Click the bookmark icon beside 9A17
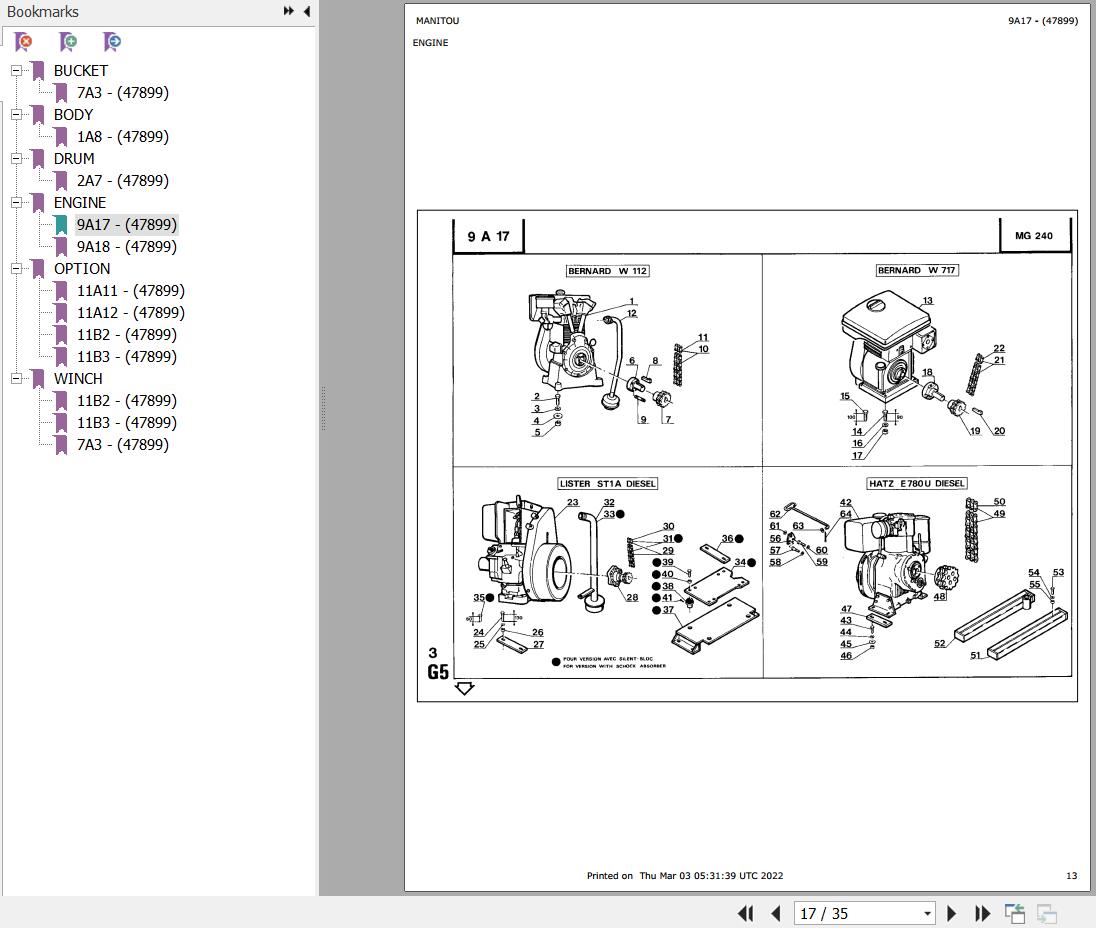The height and width of the screenshot is (928, 1096). (x=62, y=225)
